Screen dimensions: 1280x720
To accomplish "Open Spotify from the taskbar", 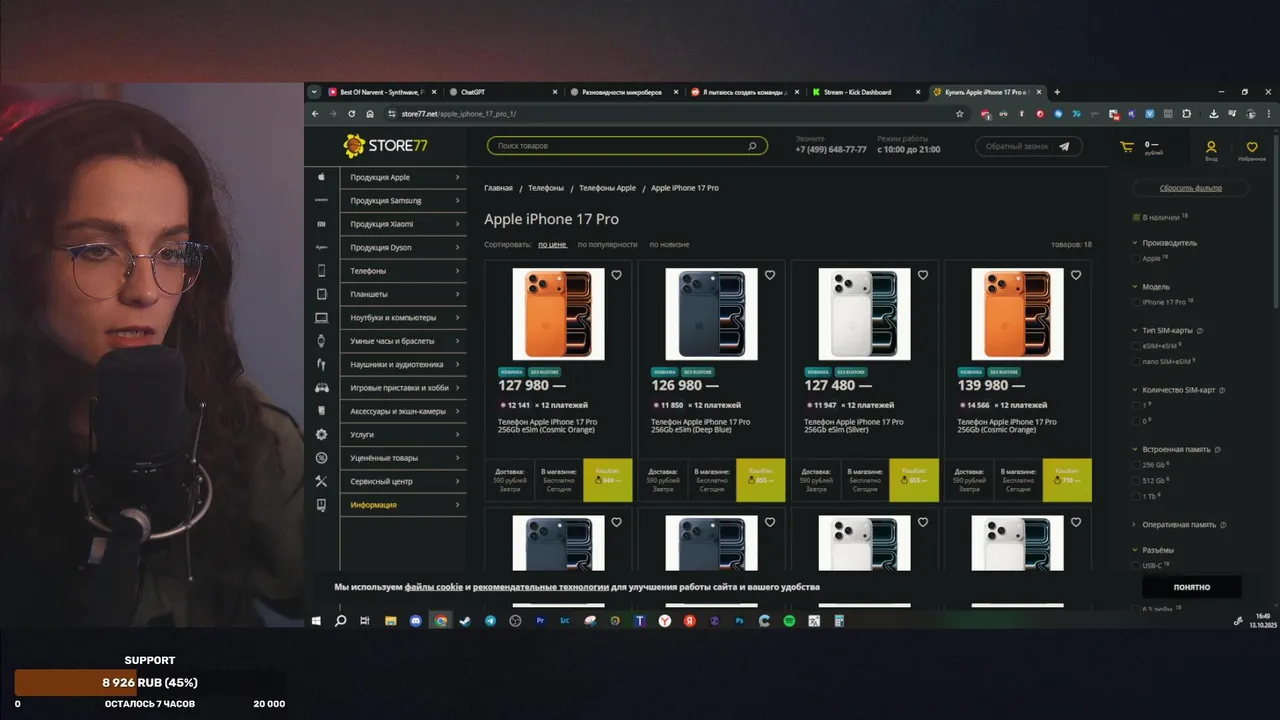I will click(x=789, y=621).
